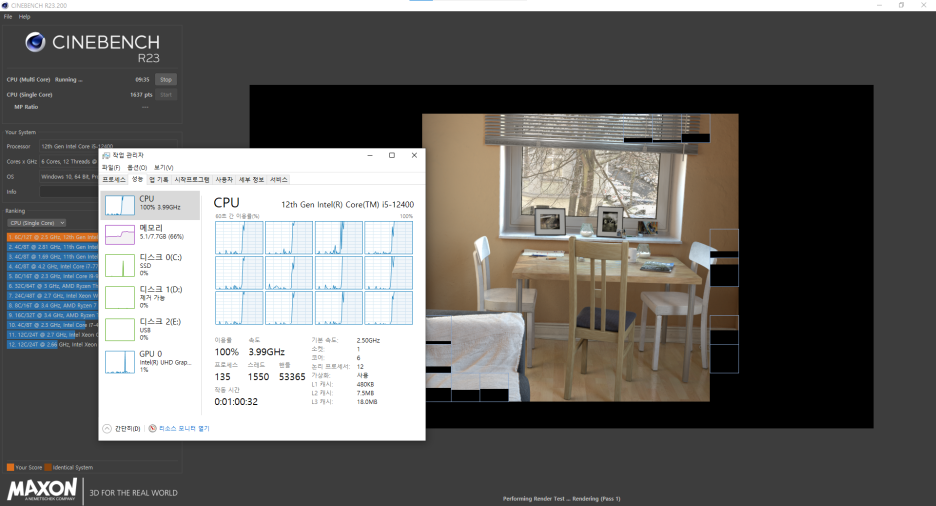Select ranking row 5. 8C/16T @ 2.3 GHz
936x506 pixels.
[x=53, y=276]
